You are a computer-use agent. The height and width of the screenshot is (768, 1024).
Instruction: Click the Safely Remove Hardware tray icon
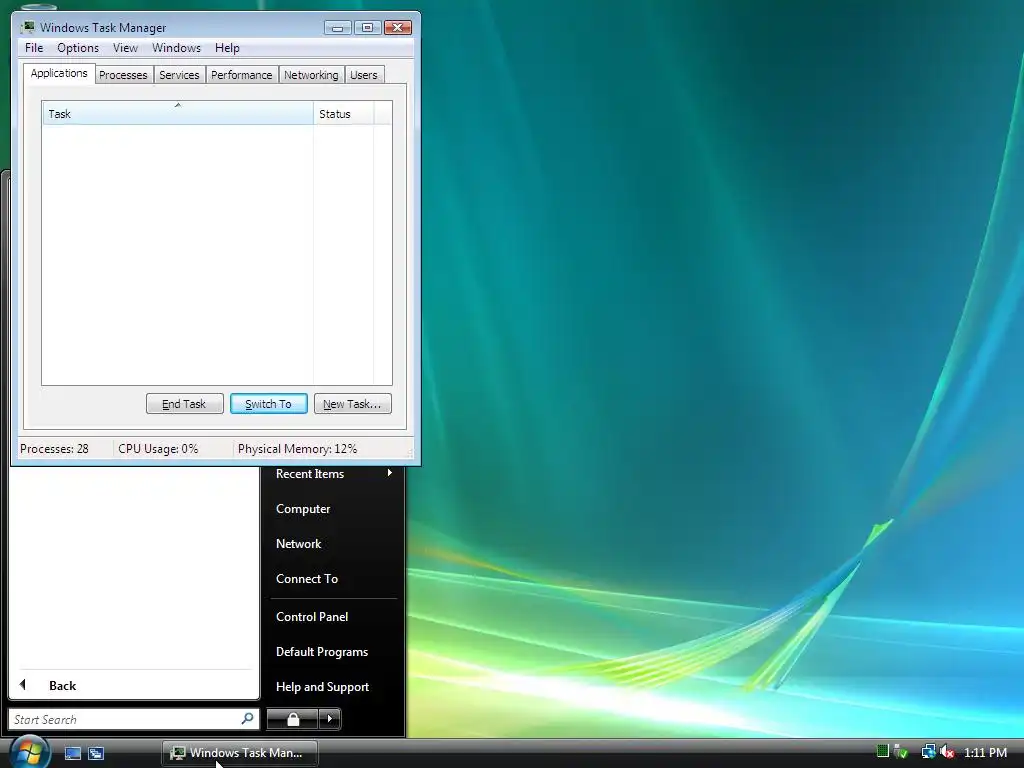[902, 752]
